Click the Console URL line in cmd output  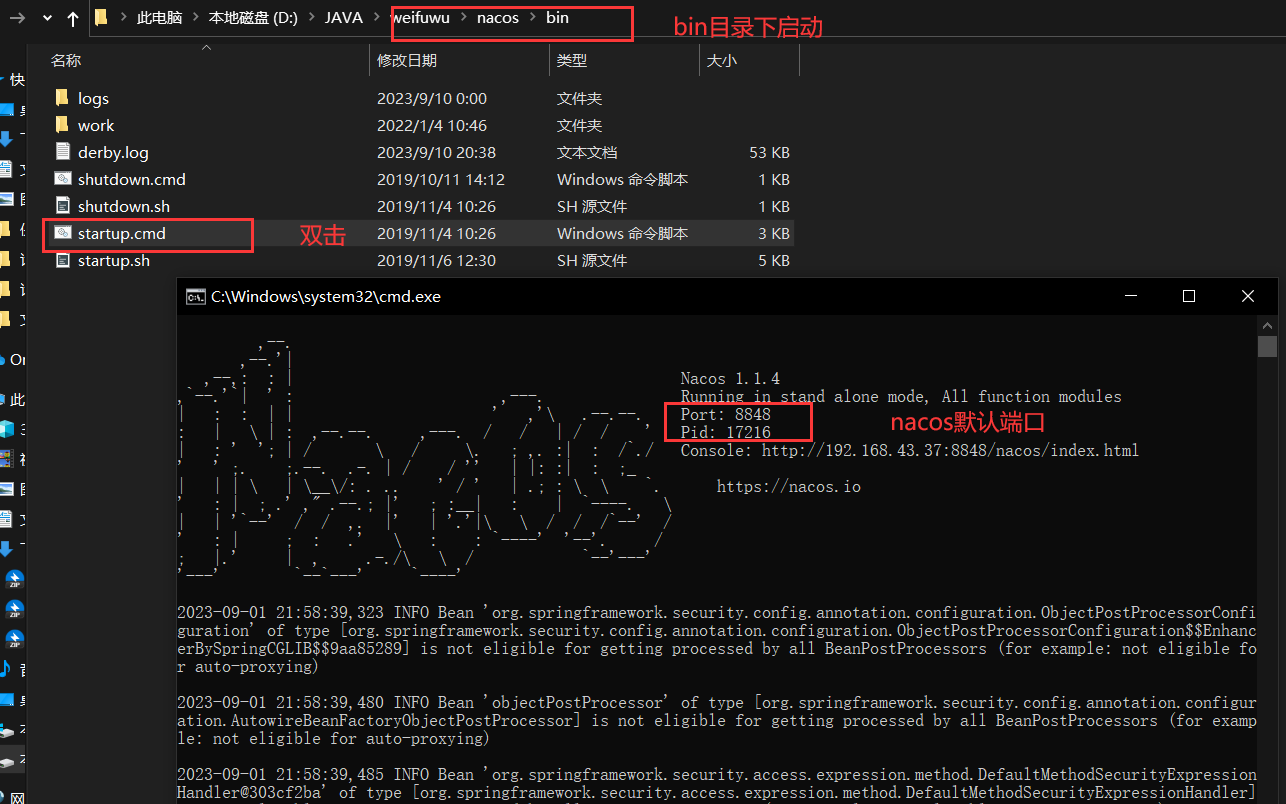pos(909,450)
